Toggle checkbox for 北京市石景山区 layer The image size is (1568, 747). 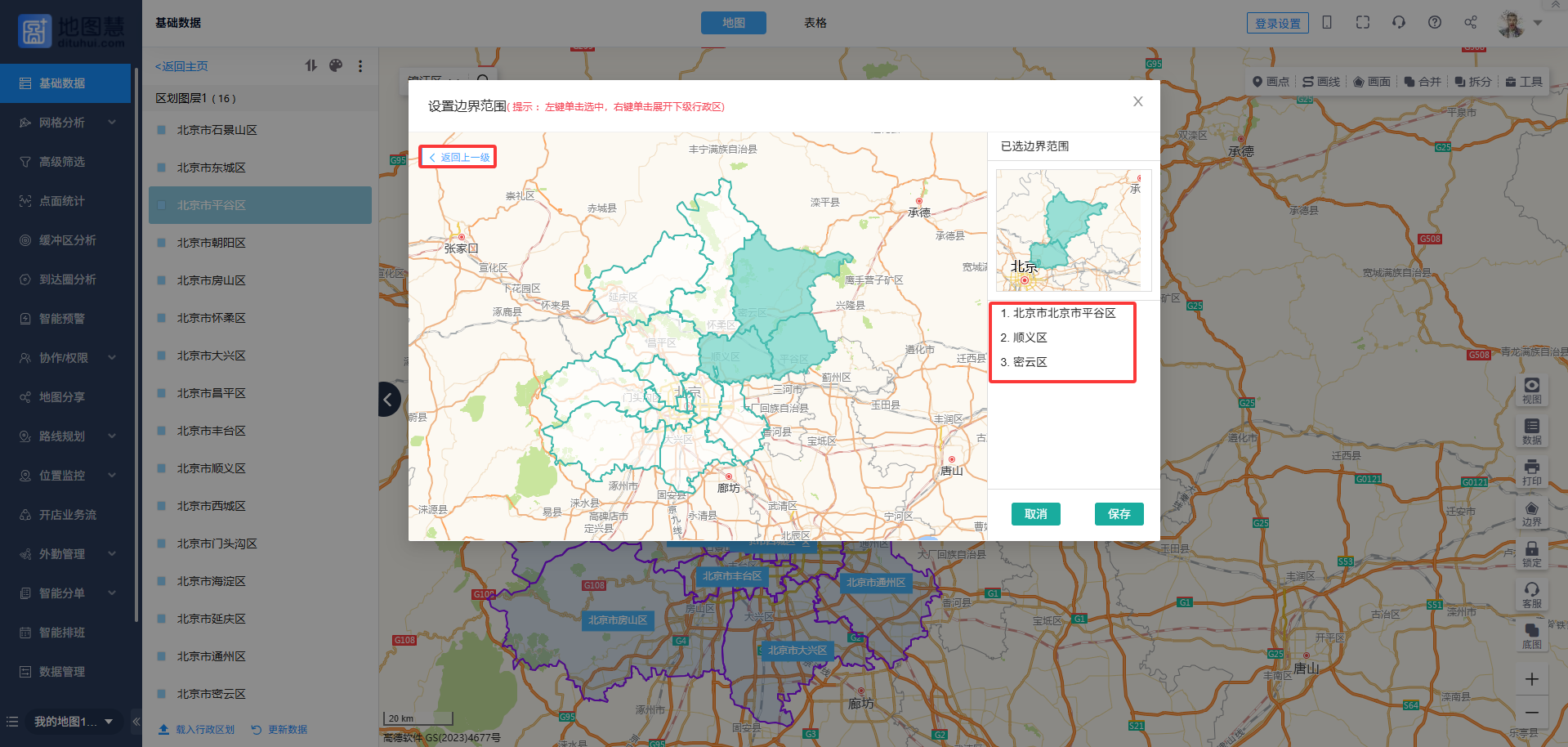[x=162, y=130]
